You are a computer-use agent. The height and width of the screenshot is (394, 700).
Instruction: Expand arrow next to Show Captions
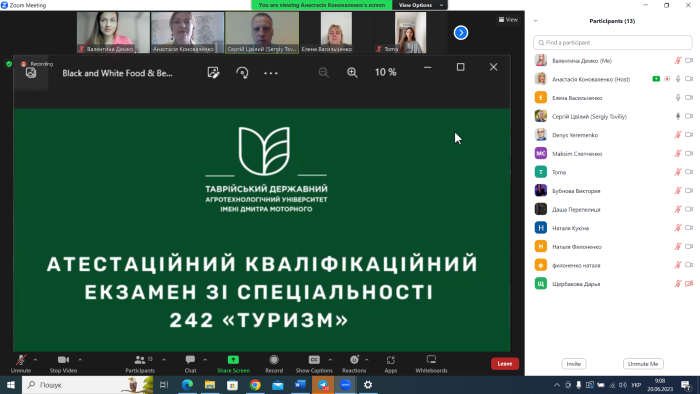point(330,360)
